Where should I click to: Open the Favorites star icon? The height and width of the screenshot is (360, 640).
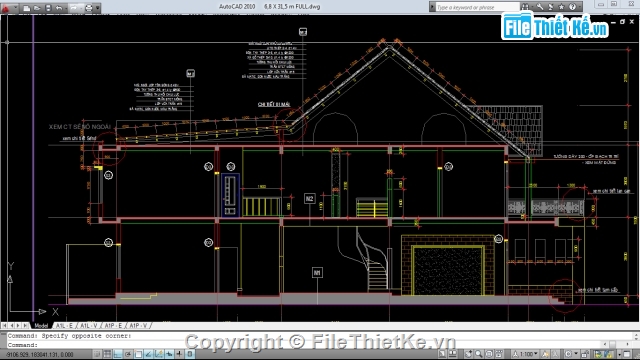pos(562,7)
